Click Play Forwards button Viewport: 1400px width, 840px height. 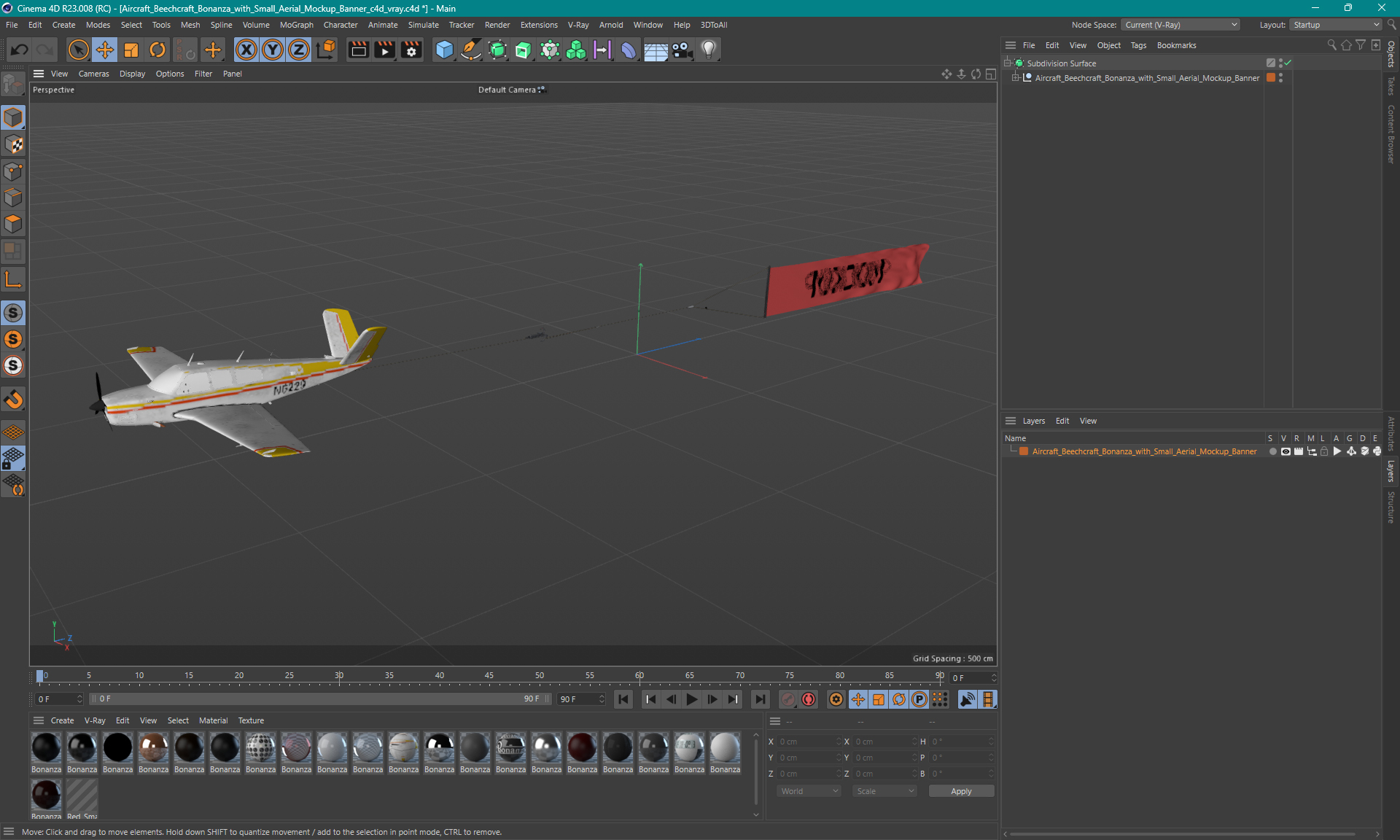tap(691, 699)
